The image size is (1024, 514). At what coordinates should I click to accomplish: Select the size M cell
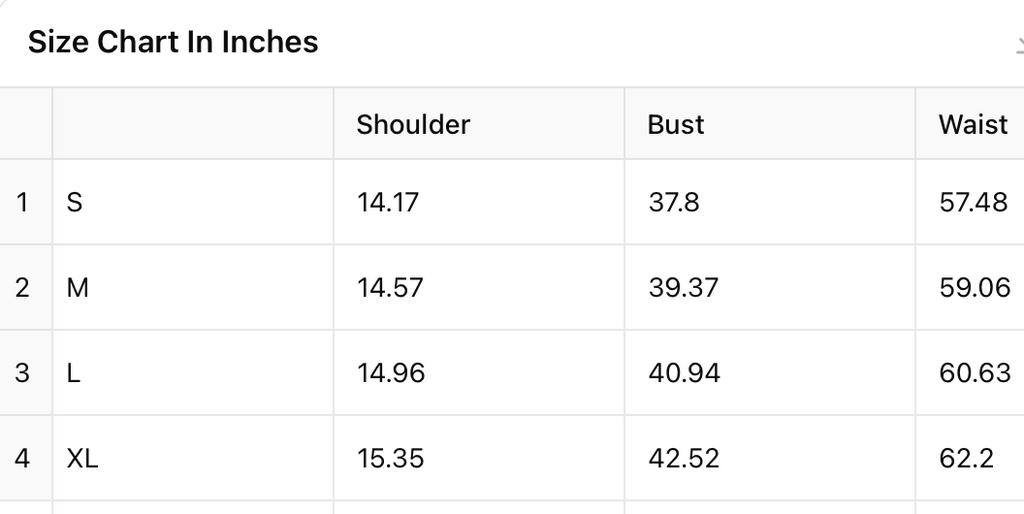[77, 288]
